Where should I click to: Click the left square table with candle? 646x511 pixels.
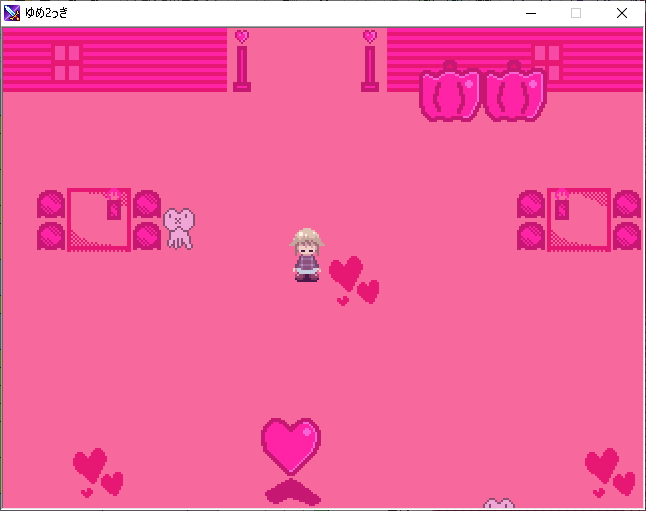pyautogui.click(x=99, y=219)
